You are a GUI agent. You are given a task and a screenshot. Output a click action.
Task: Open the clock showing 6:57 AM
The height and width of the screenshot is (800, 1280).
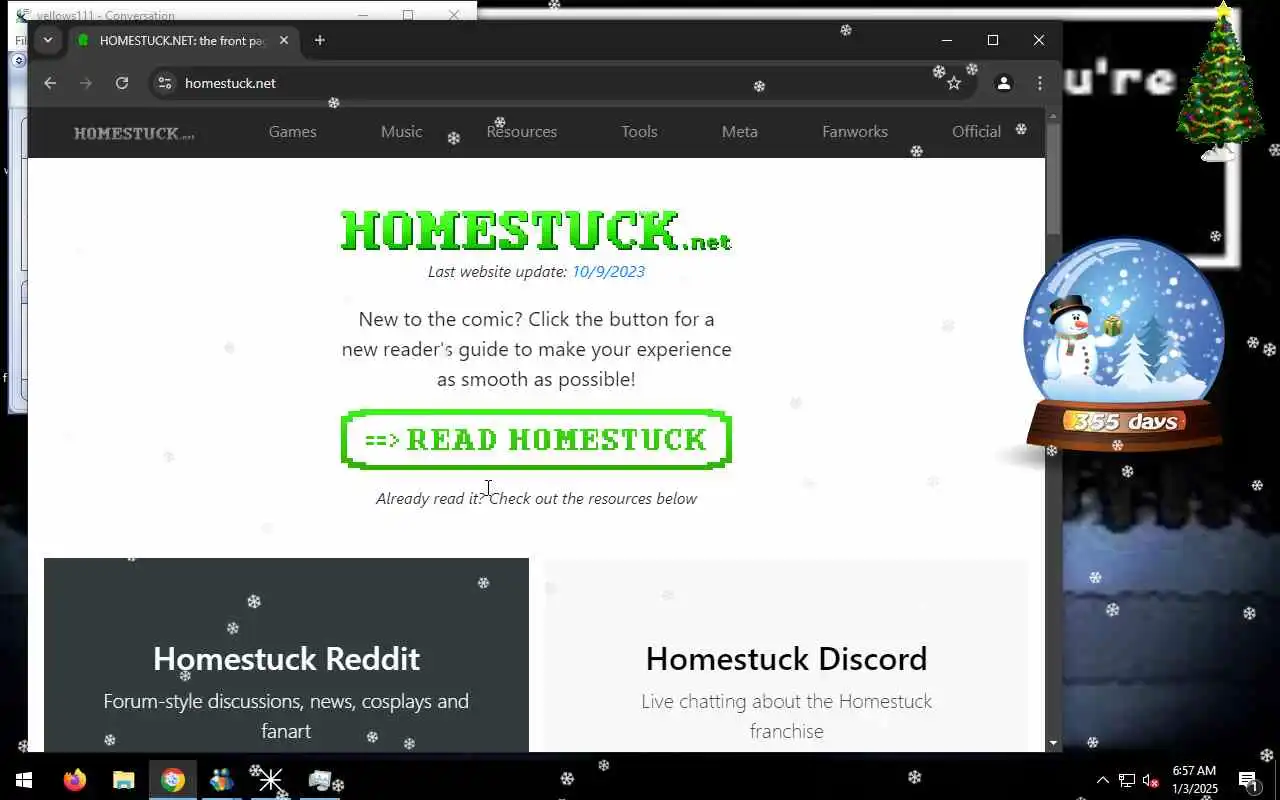coord(1194,780)
